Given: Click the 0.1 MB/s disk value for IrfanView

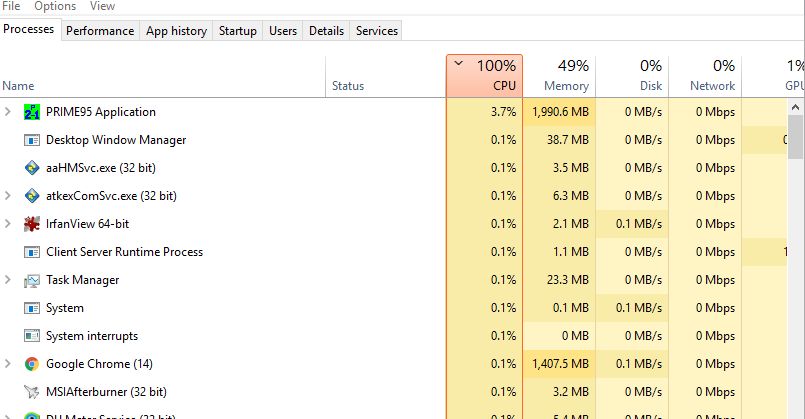Looking at the screenshot, I should click(x=639, y=224).
